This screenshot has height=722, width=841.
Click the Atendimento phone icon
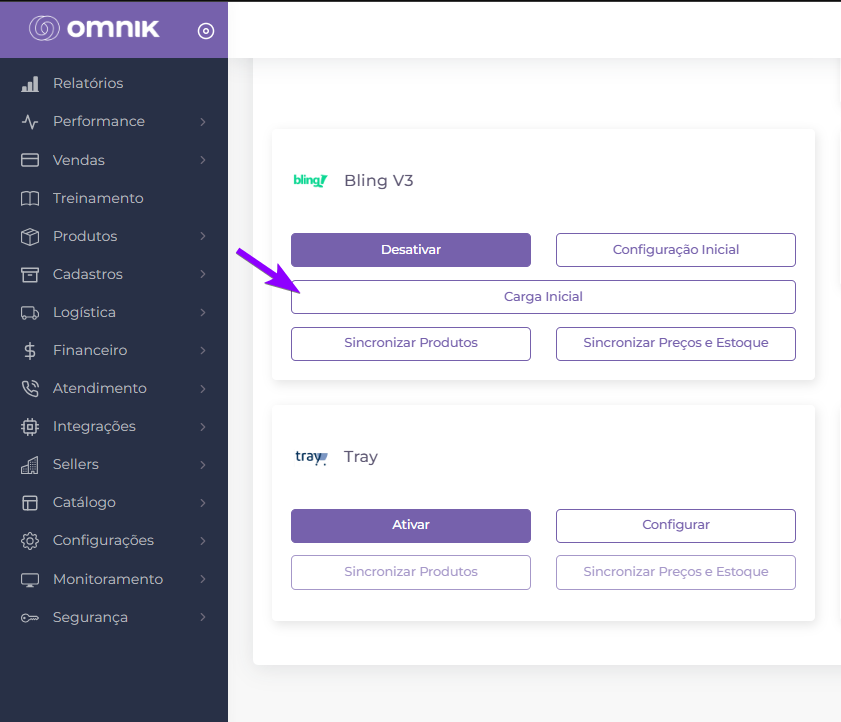[30, 388]
